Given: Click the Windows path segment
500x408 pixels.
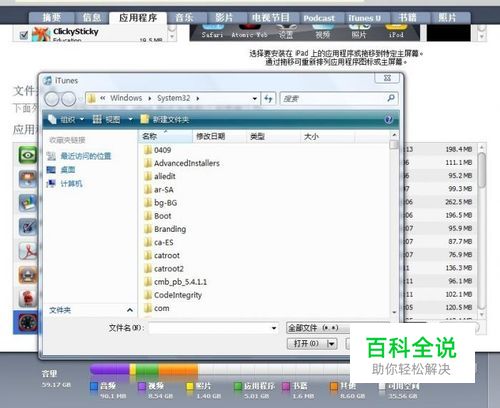Looking at the screenshot, I should click(126, 98).
